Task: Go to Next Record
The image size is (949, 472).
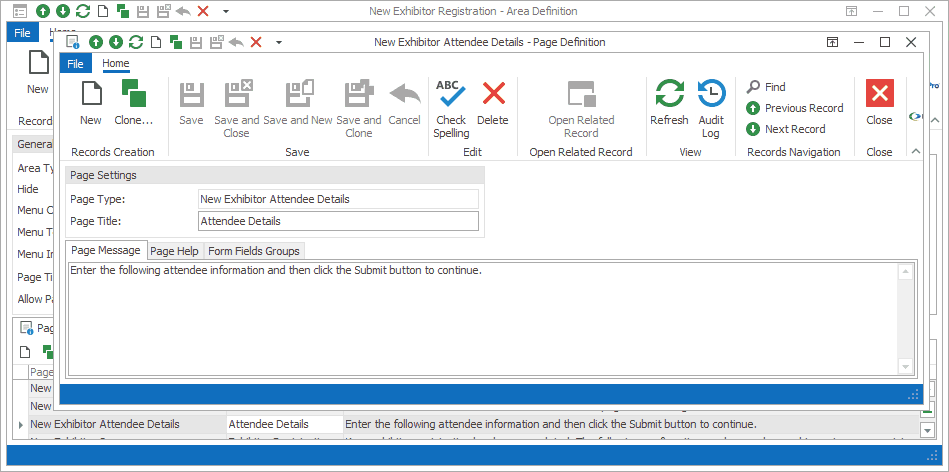Action: click(786, 129)
